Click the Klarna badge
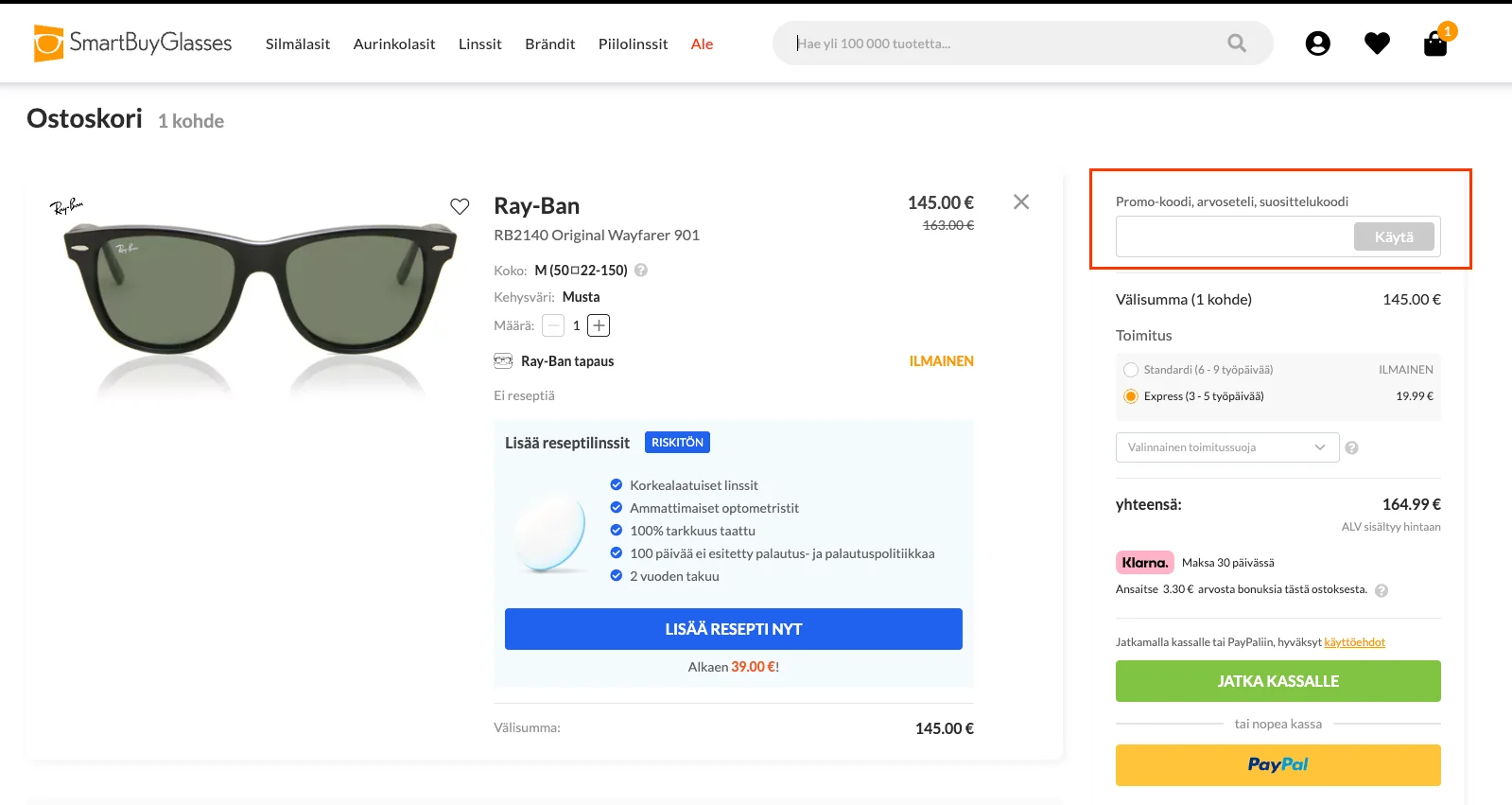Image resolution: width=1512 pixels, height=805 pixels. (1145, 563)
